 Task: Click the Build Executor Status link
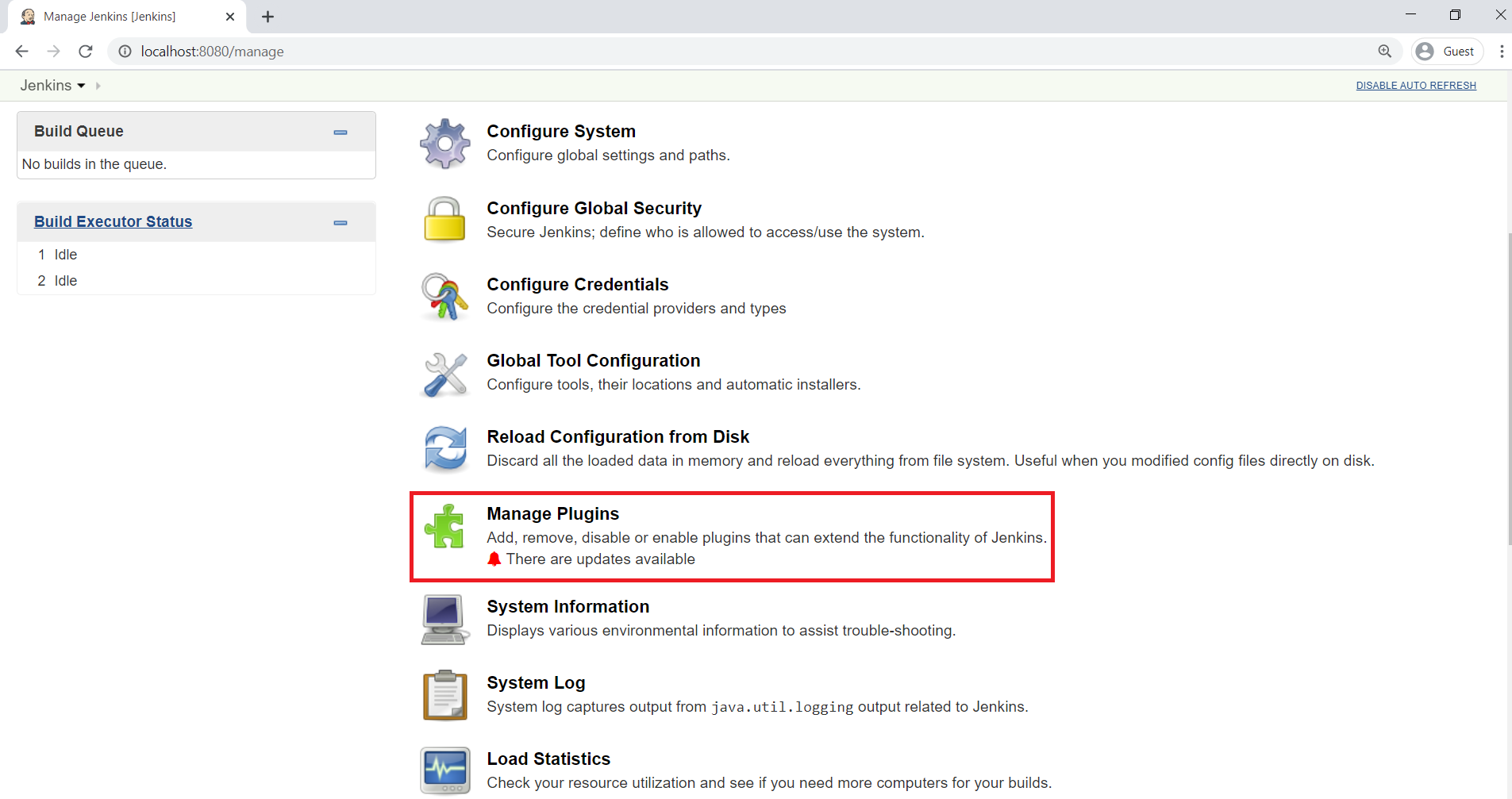[113, 222]
